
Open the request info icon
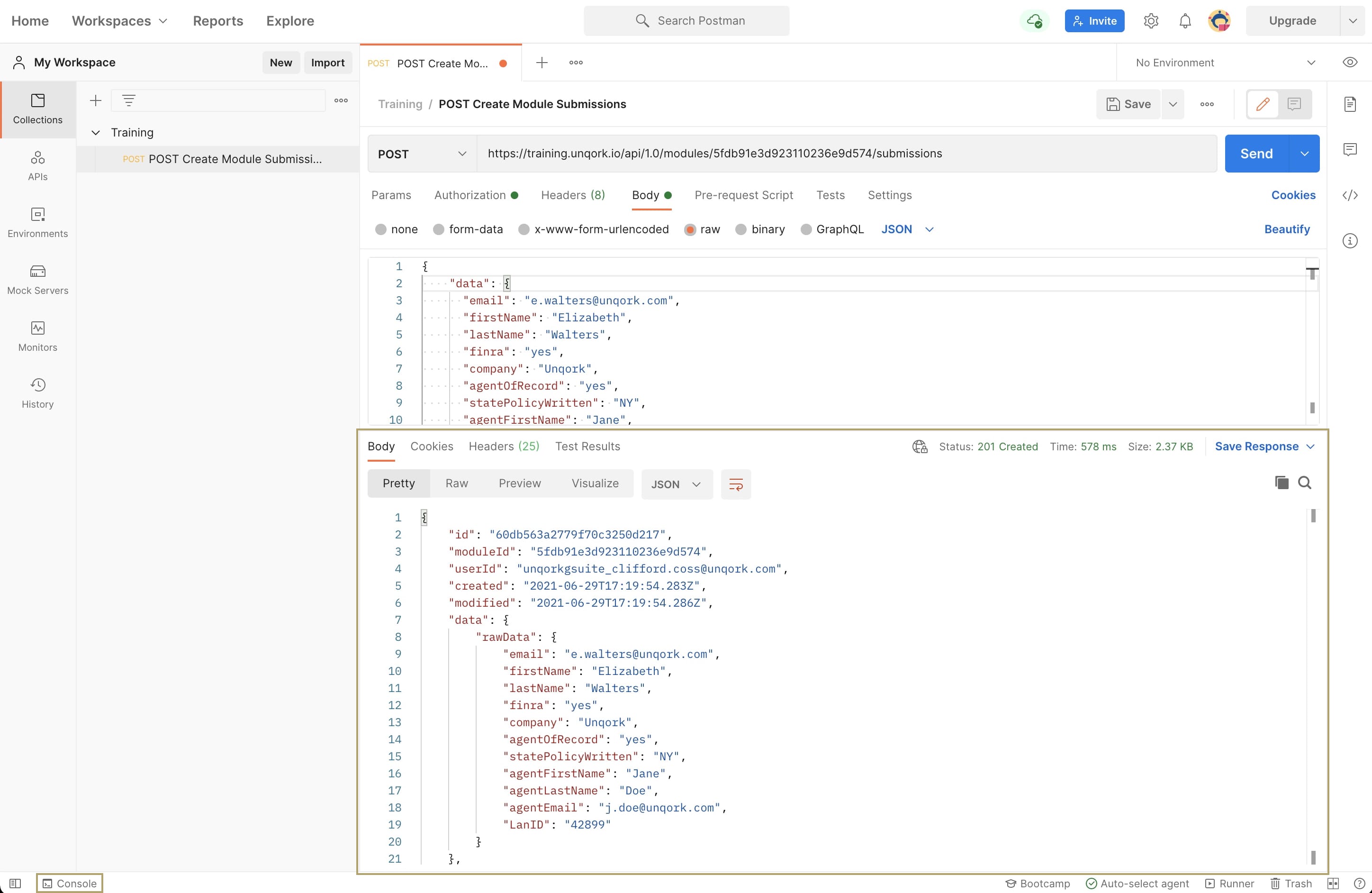coord(1350,241)
